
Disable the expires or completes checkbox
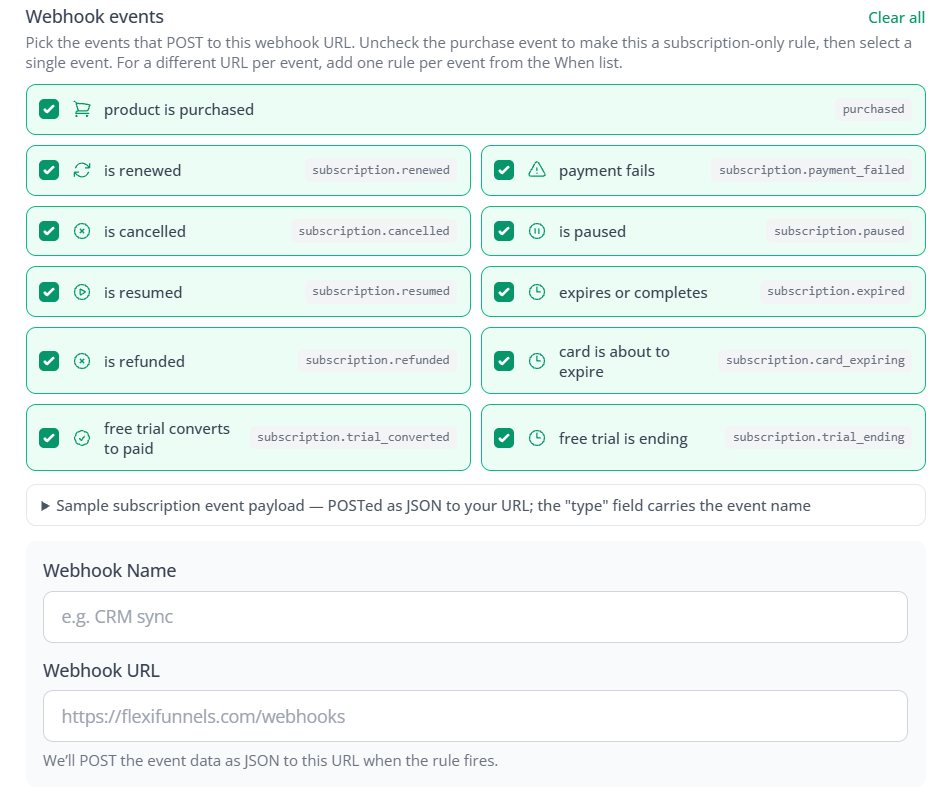click(504, 292)
